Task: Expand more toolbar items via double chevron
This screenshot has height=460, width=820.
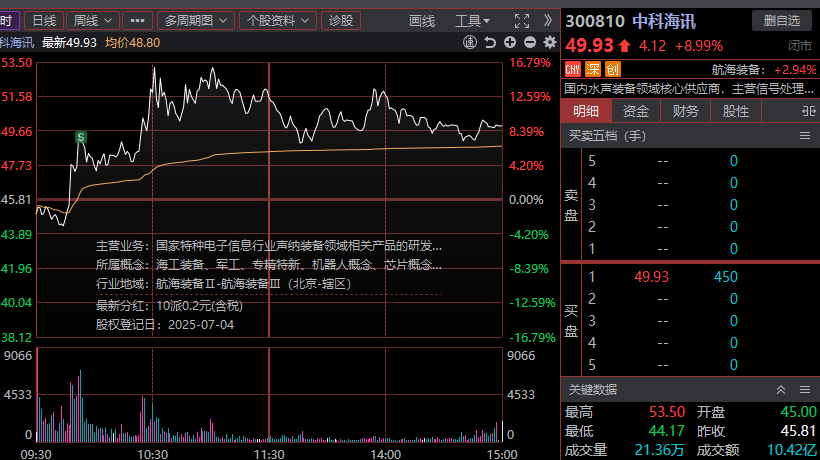Action: (548, 20)
